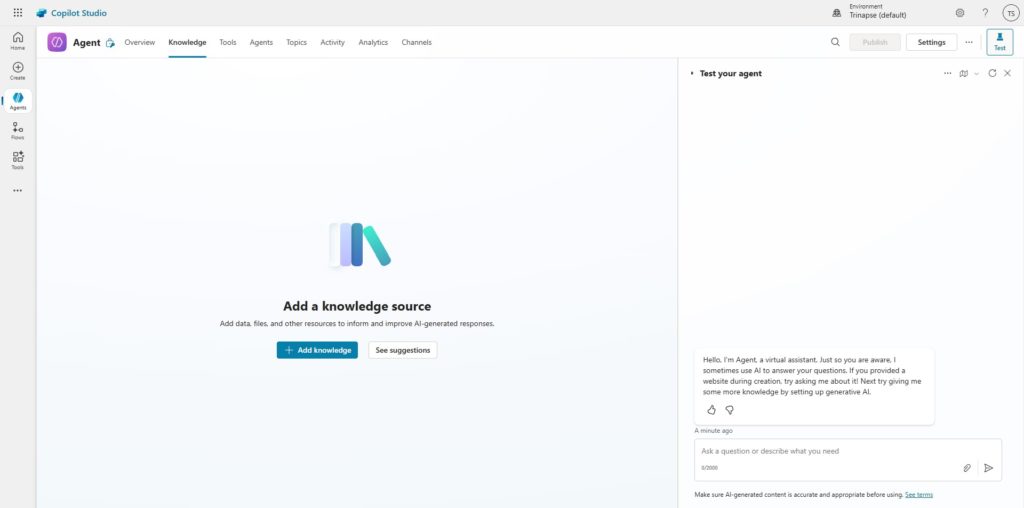The height and width of the screenshot is (508, 1024).
Task: Give thumbs up to agent greeting
Action: click(712, 410)
